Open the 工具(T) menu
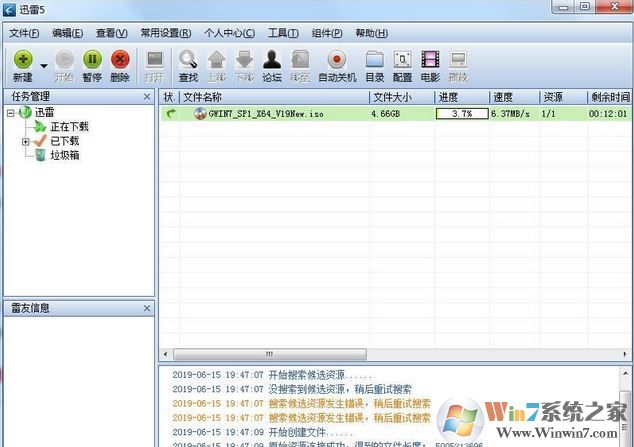Image resolution: width=634 pixels, height=447 pixels. click(x=283, y=32)
